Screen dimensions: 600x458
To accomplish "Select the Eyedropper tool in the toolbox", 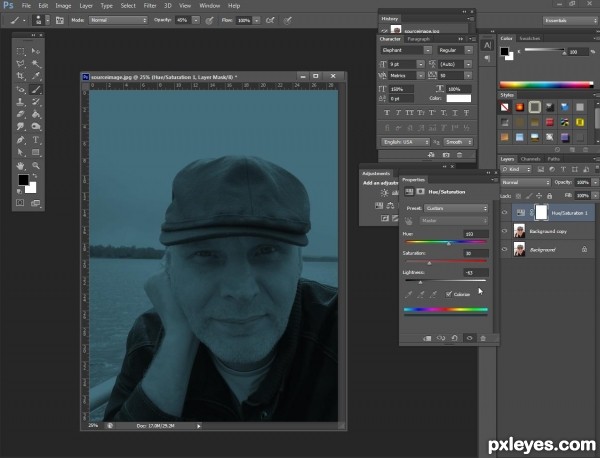I will pos(36,76).
